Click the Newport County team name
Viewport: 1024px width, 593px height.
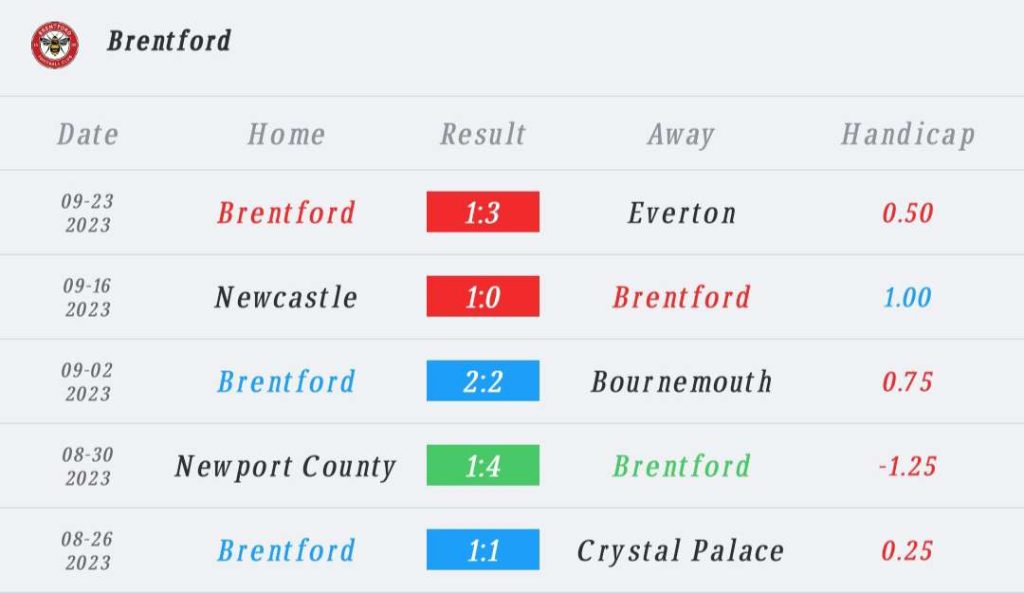click(286, 466)
